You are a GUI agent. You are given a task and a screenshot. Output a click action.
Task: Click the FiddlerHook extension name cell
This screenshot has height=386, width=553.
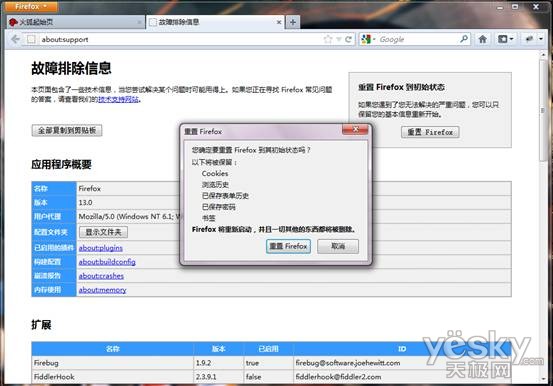tap(113, 377)
